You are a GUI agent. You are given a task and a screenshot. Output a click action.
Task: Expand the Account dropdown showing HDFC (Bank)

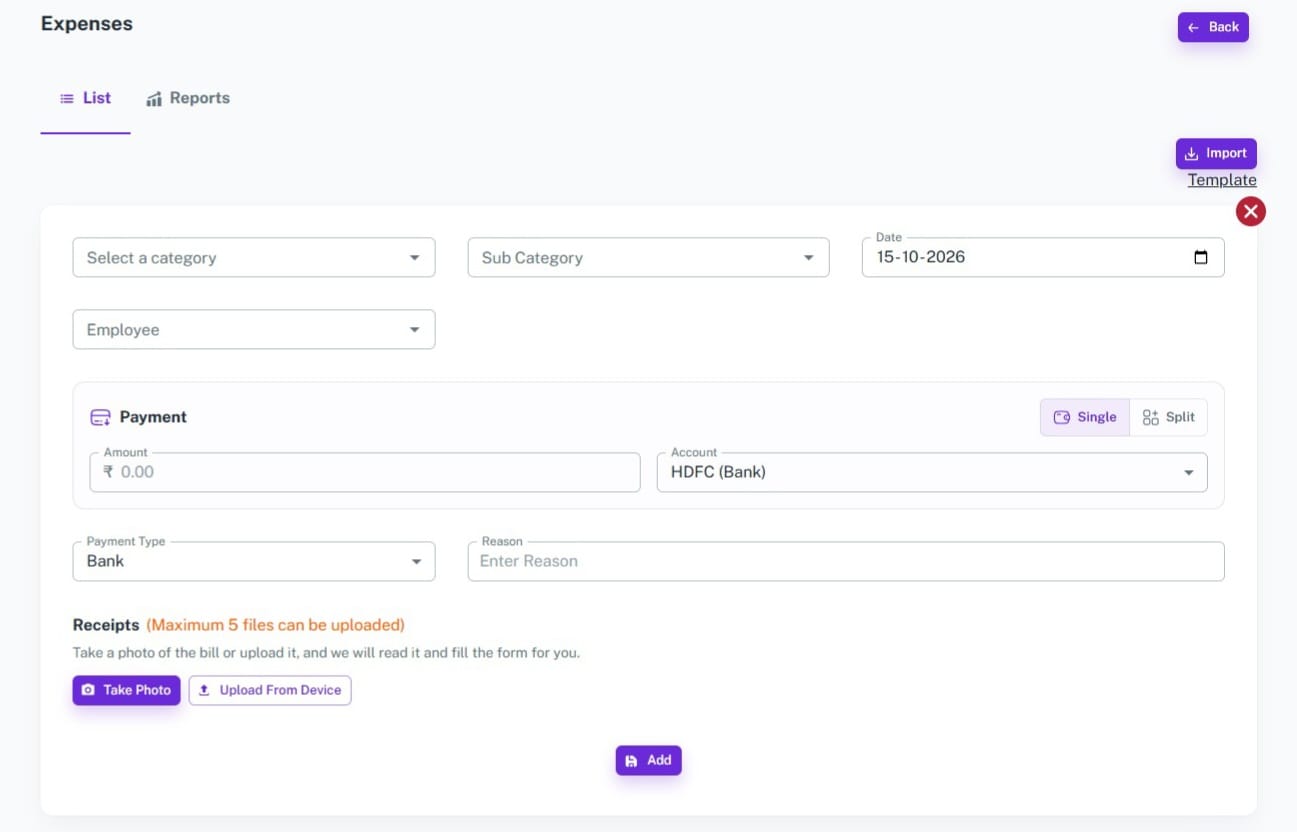932,472
